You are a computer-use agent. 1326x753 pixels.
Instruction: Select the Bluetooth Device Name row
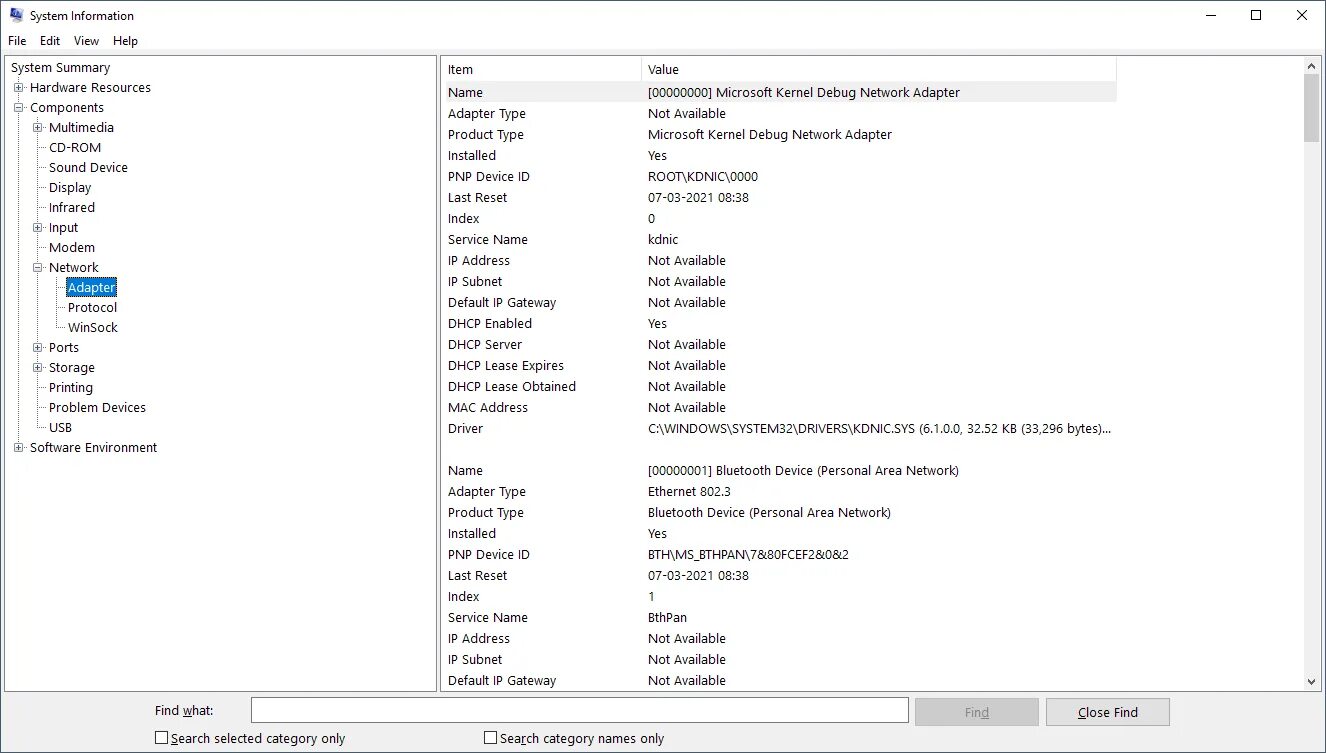[x=779, y=471]
